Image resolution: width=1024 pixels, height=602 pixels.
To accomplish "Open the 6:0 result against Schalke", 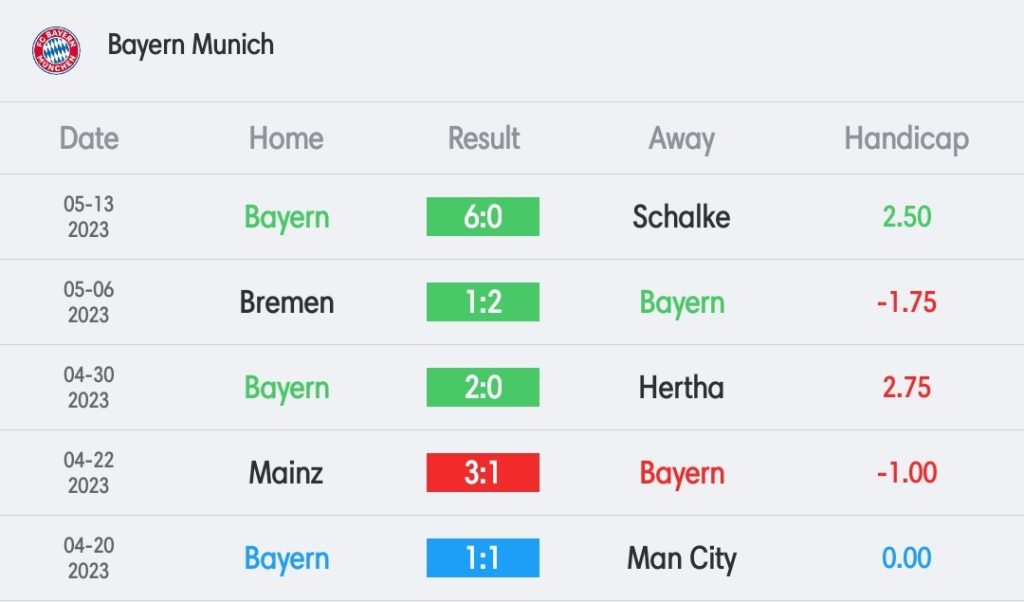I will [x=483, y=217].
